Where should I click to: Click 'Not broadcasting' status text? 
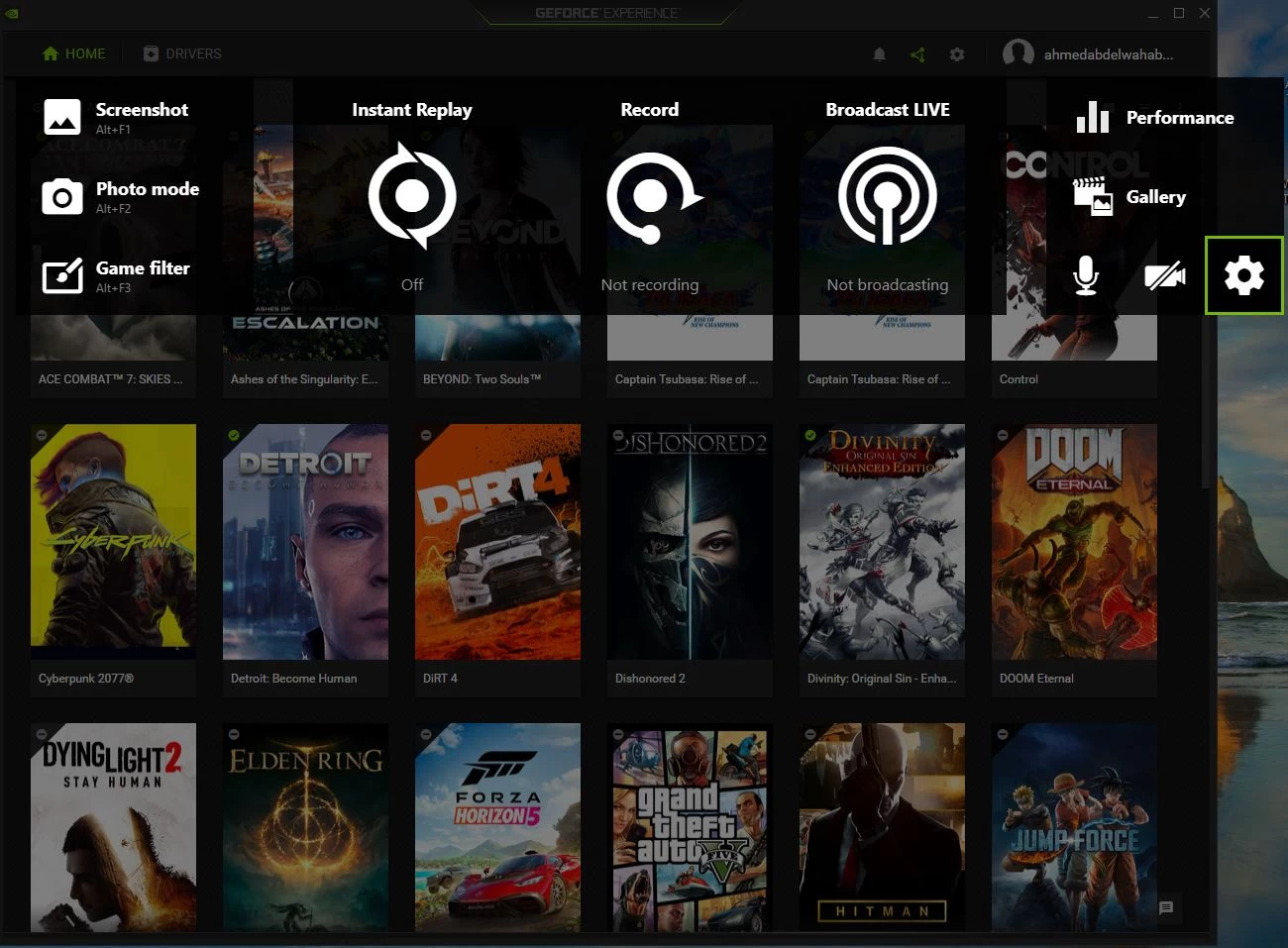point(888,284)
